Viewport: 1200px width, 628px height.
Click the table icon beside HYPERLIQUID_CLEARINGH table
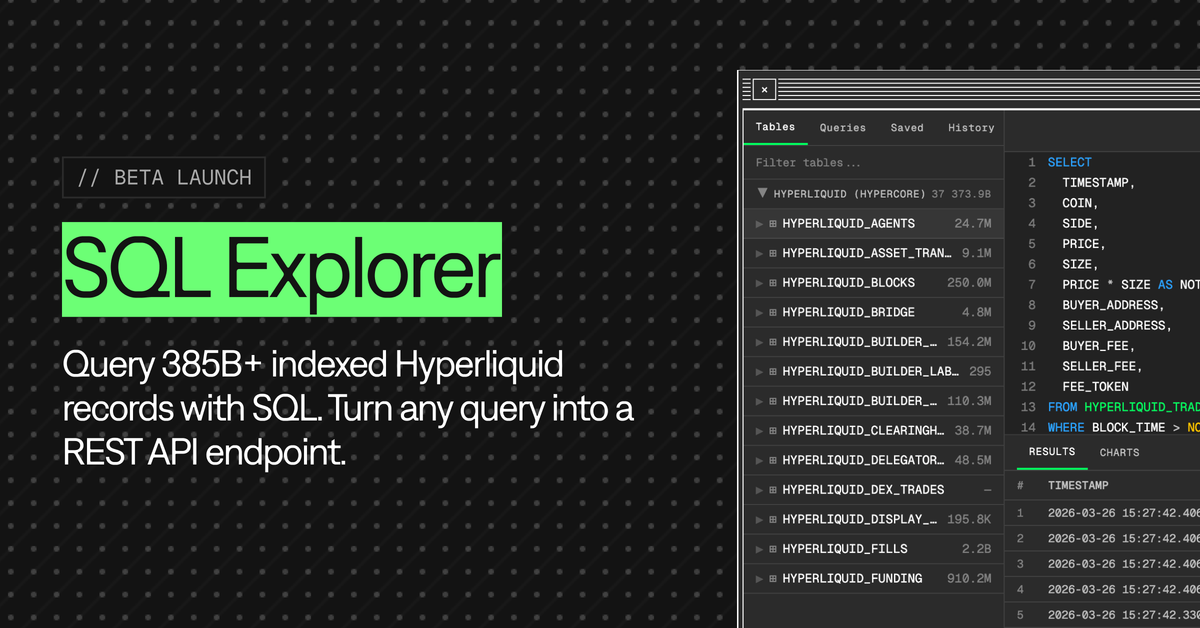point(772,430)
